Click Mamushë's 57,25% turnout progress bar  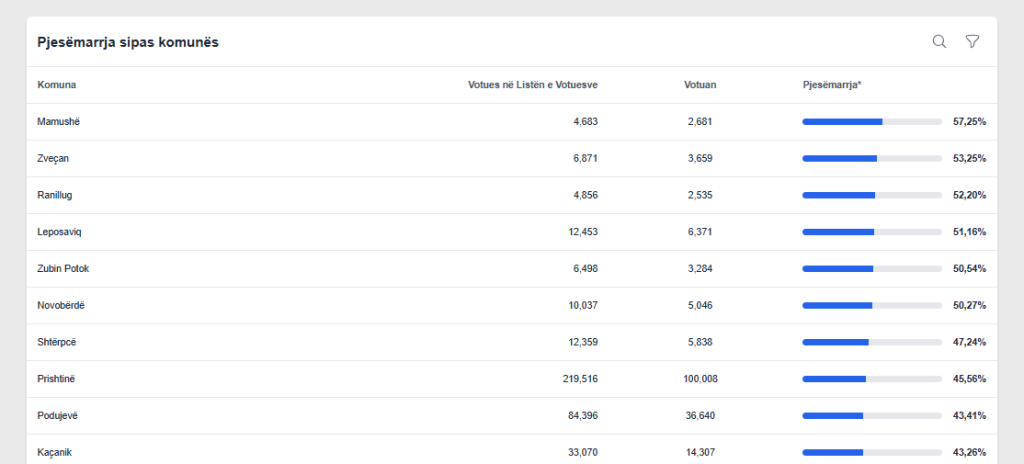[871, 122]
